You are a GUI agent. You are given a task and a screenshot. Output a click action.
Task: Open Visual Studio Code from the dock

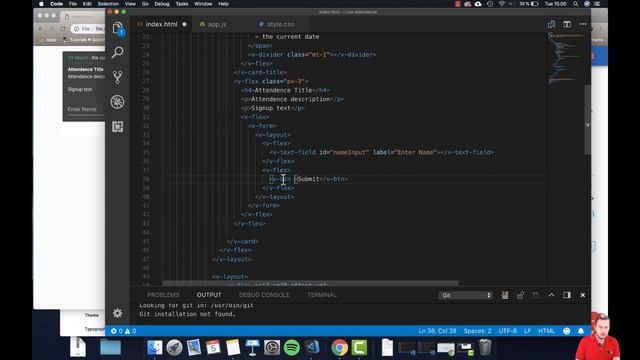tap(312, 347)
